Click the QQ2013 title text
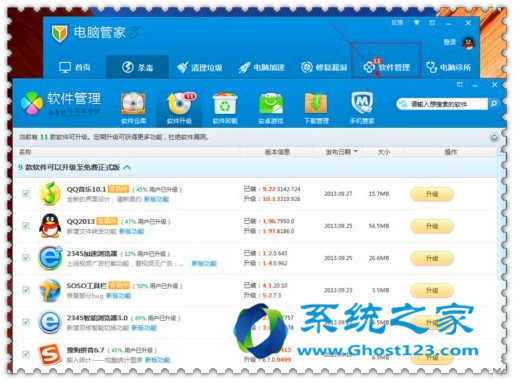Viewport: 514px width, 381px height. tap(81, 221)
